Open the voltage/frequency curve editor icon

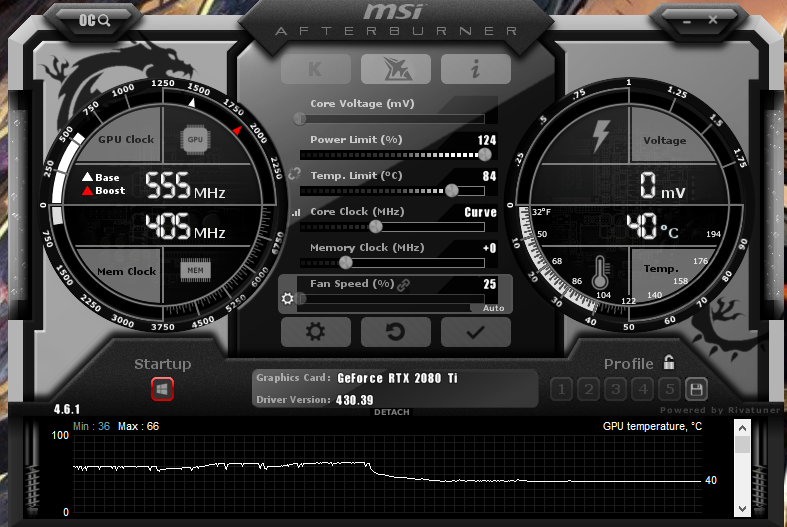pyautogui.click(x=297, y=213)
